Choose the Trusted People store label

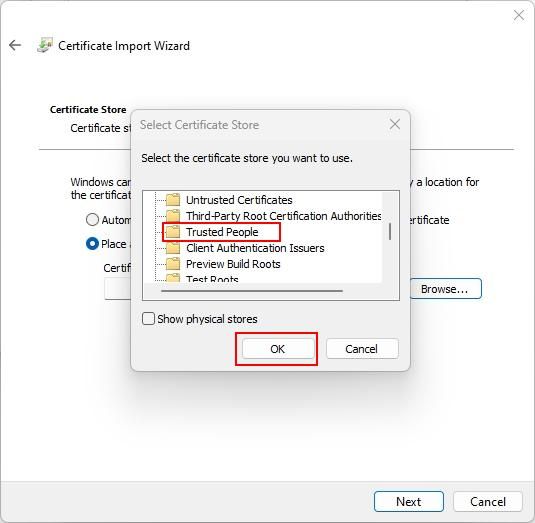coord(222,232)
